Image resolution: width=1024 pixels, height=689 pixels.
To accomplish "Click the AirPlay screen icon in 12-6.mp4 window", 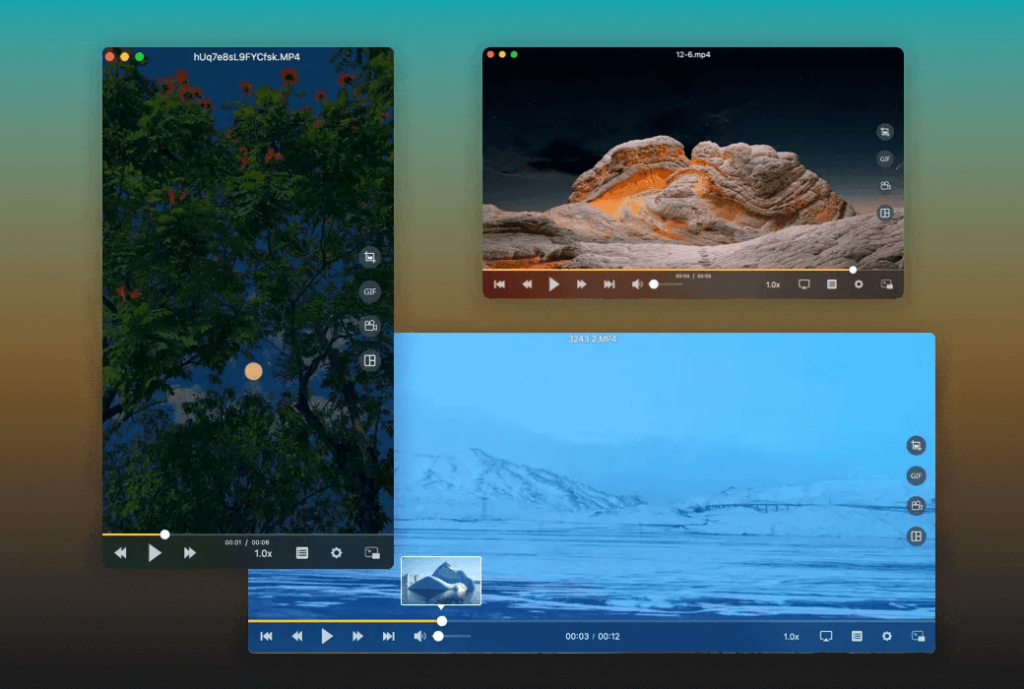I will (x=804, y=284).
